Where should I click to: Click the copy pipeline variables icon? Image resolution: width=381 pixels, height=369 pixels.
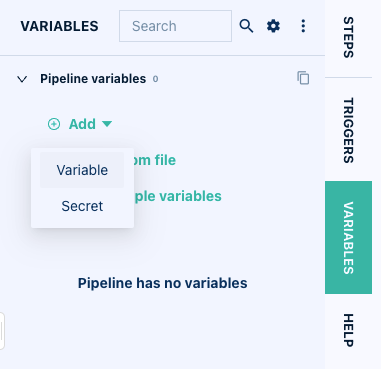pyautogui.click(x=303, y=78)
